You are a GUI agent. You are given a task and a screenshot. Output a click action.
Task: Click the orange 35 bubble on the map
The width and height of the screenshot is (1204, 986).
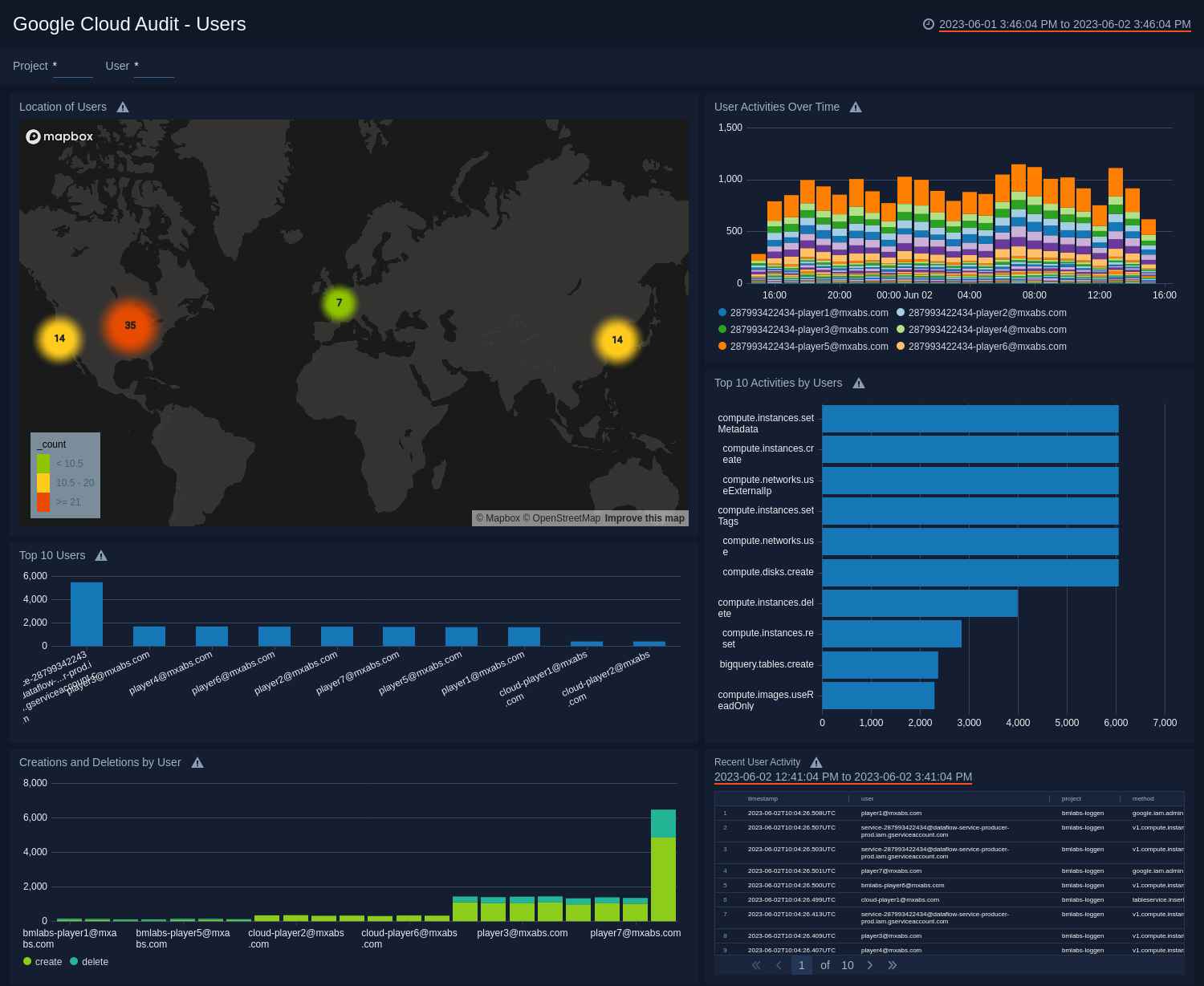pyautogui.click(x=129, y=325)
